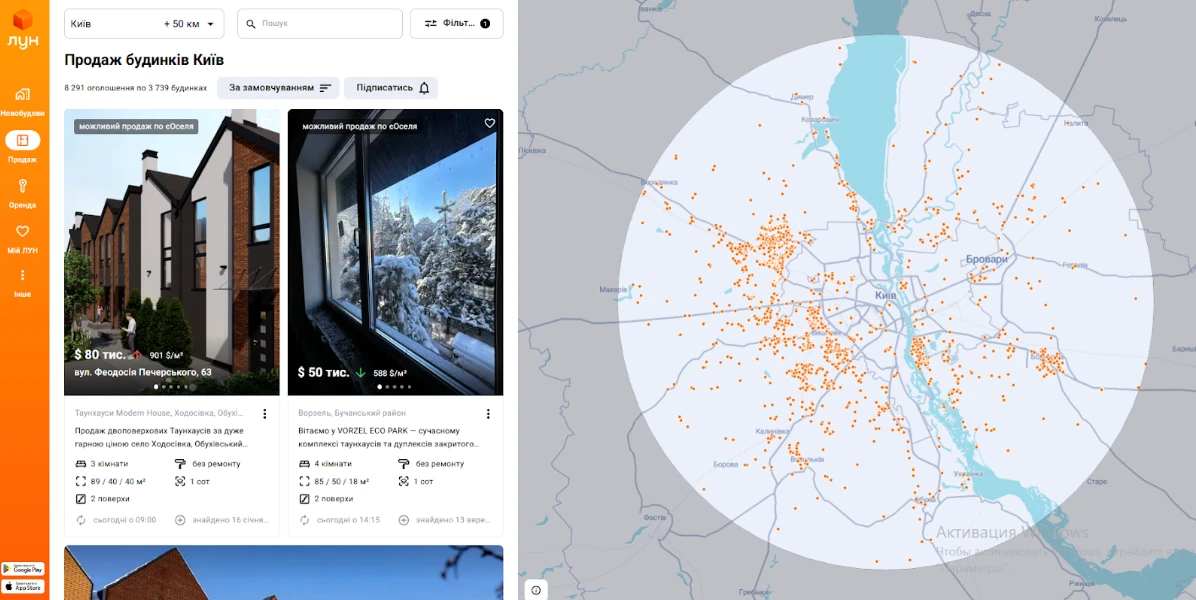Open more options for Ворзель listing
The height and width of the screenshot is (600, 1196).
pos(488,414)
